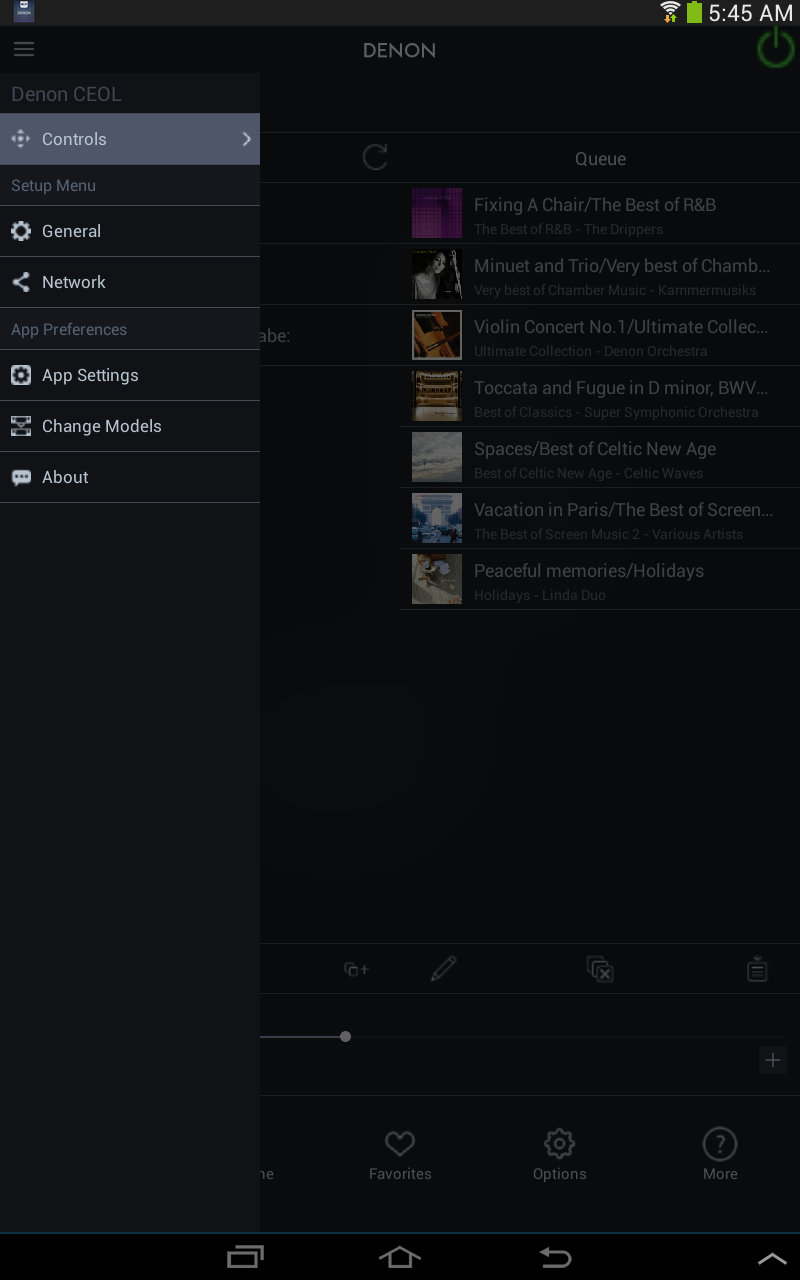
Task: Open Minuet and Trio album art
Action: [x=437, y=274]
